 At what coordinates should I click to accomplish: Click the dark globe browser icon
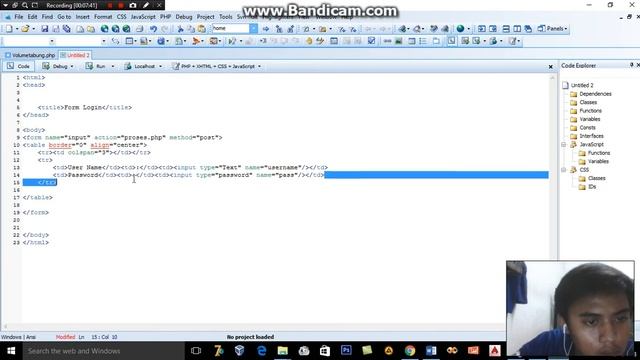(x=460, y=29)
